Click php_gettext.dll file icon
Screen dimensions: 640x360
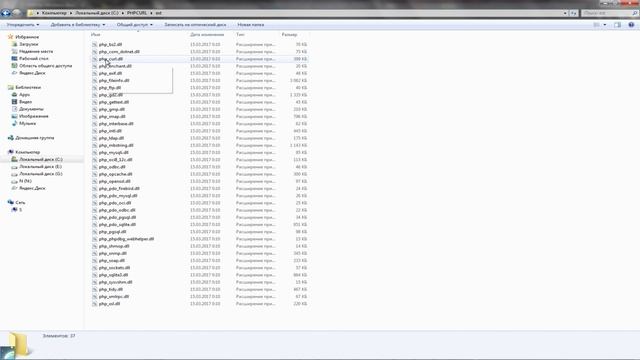coord(95,102)
